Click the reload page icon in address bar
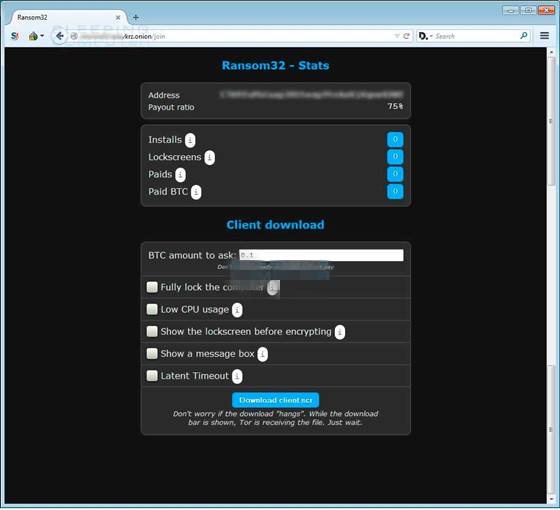 406,36
